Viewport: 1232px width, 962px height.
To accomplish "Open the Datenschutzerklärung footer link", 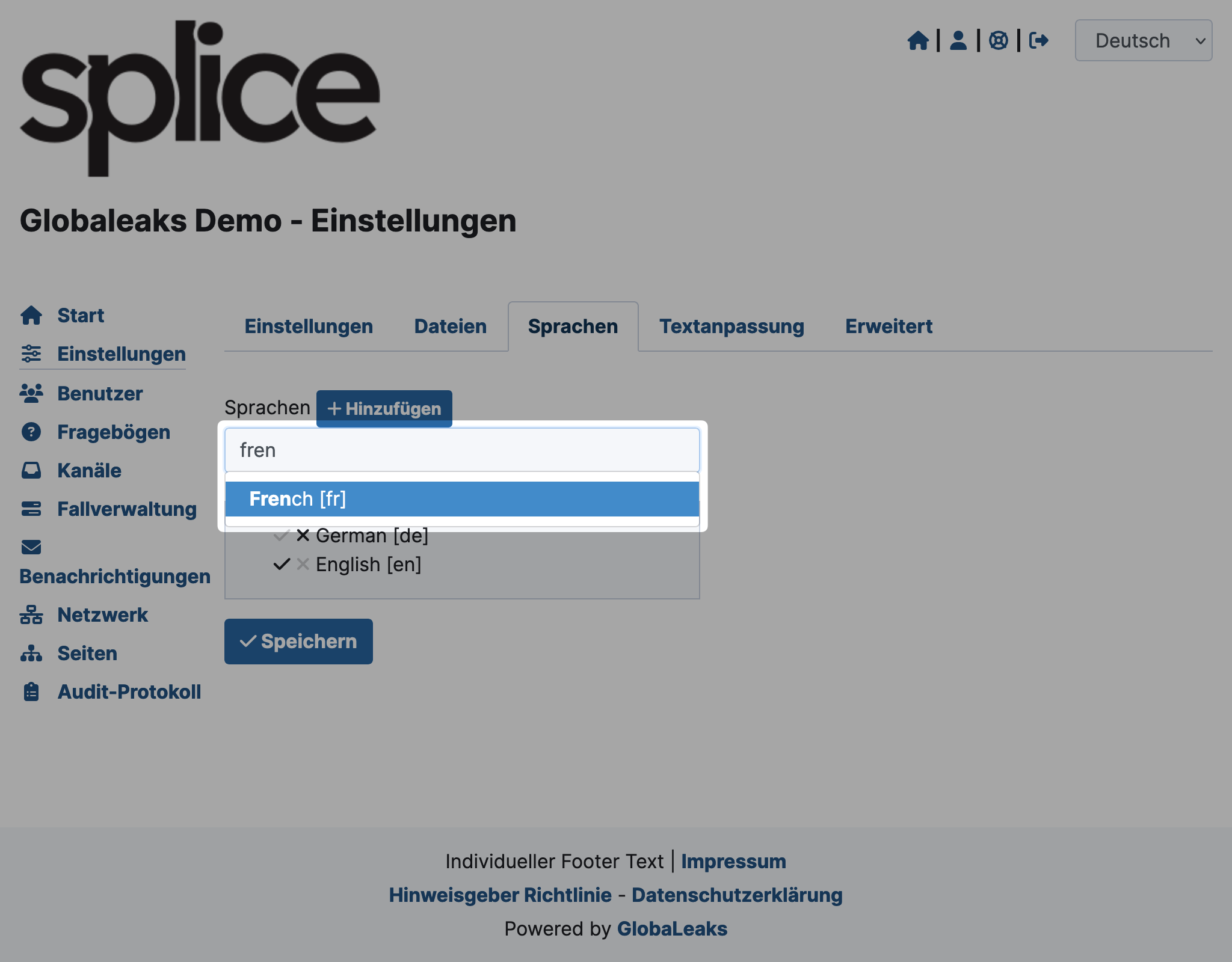I will point(737,895).
